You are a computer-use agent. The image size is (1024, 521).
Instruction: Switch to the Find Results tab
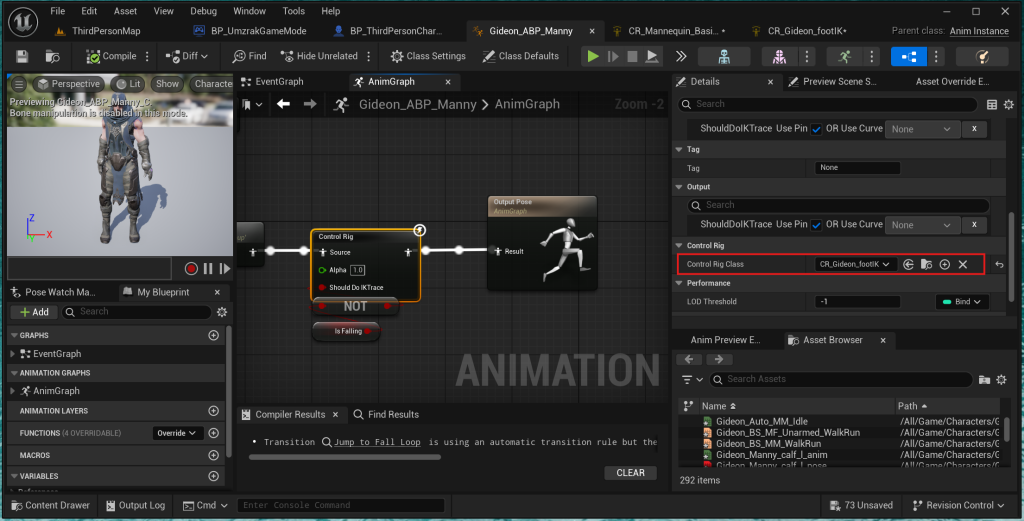(386, 415)
